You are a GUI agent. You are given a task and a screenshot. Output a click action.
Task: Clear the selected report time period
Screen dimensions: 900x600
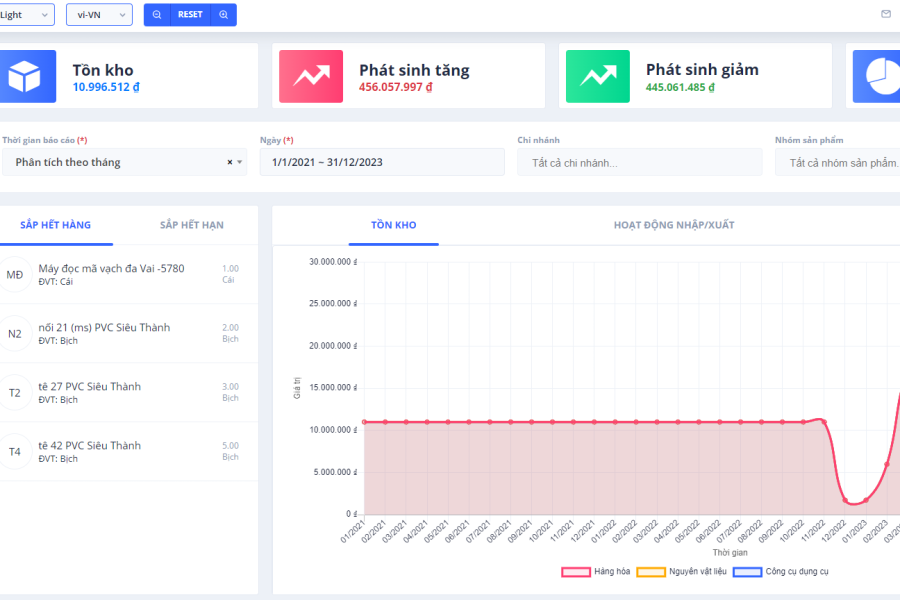tap(229, 162)
